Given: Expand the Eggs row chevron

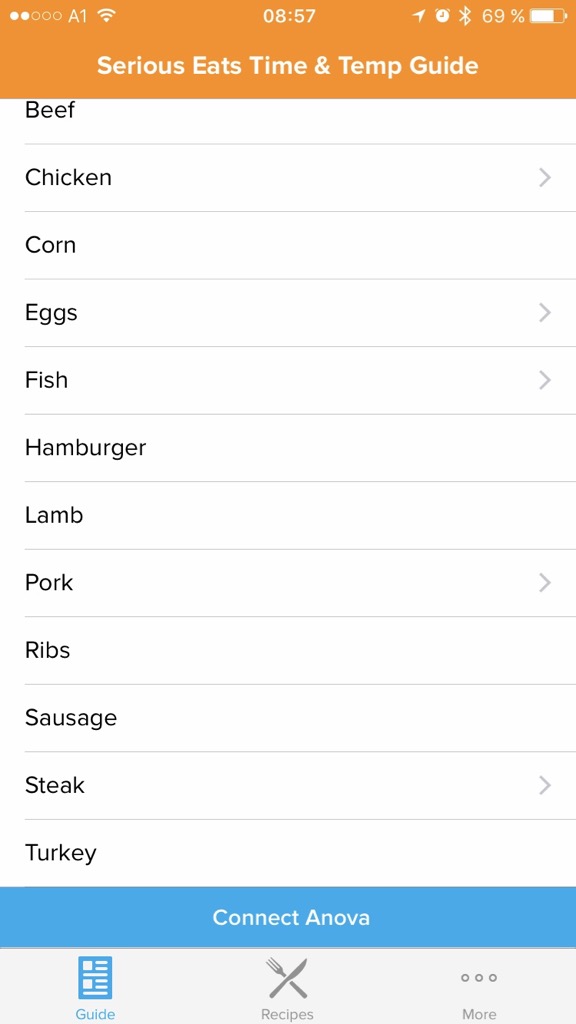Looking at the screenshot, I should click(545, 313).
